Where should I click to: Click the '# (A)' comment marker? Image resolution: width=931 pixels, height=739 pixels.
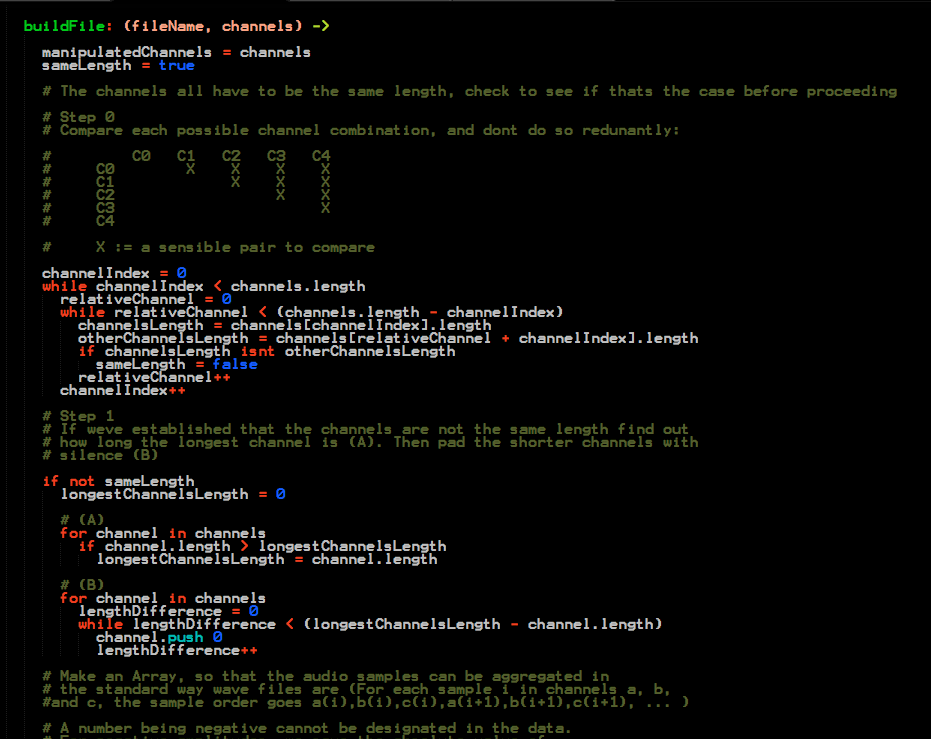(82, 520)
